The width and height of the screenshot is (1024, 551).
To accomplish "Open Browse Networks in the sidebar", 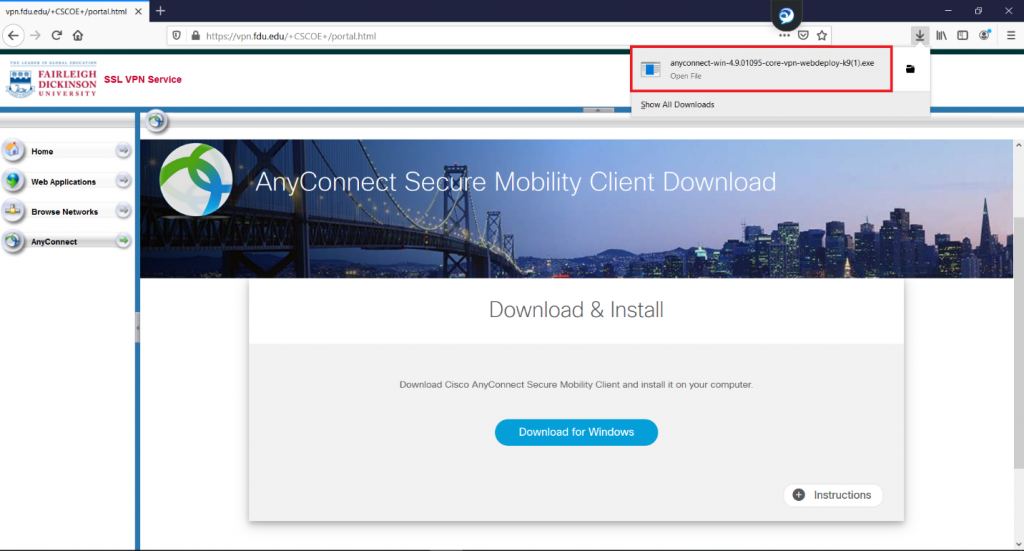I will point(67,211).
